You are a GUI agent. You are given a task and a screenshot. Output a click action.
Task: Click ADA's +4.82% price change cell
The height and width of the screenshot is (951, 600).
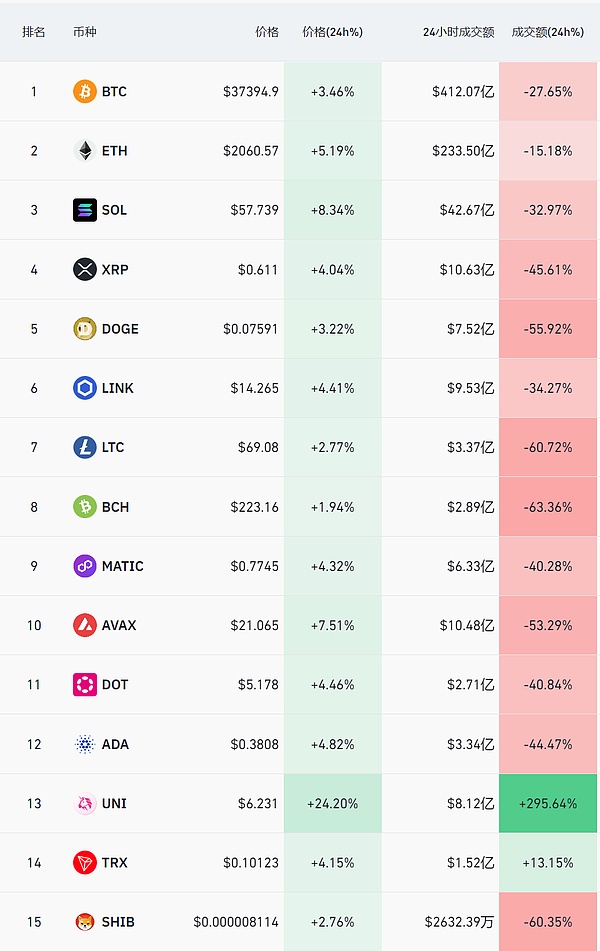(332, 744)
